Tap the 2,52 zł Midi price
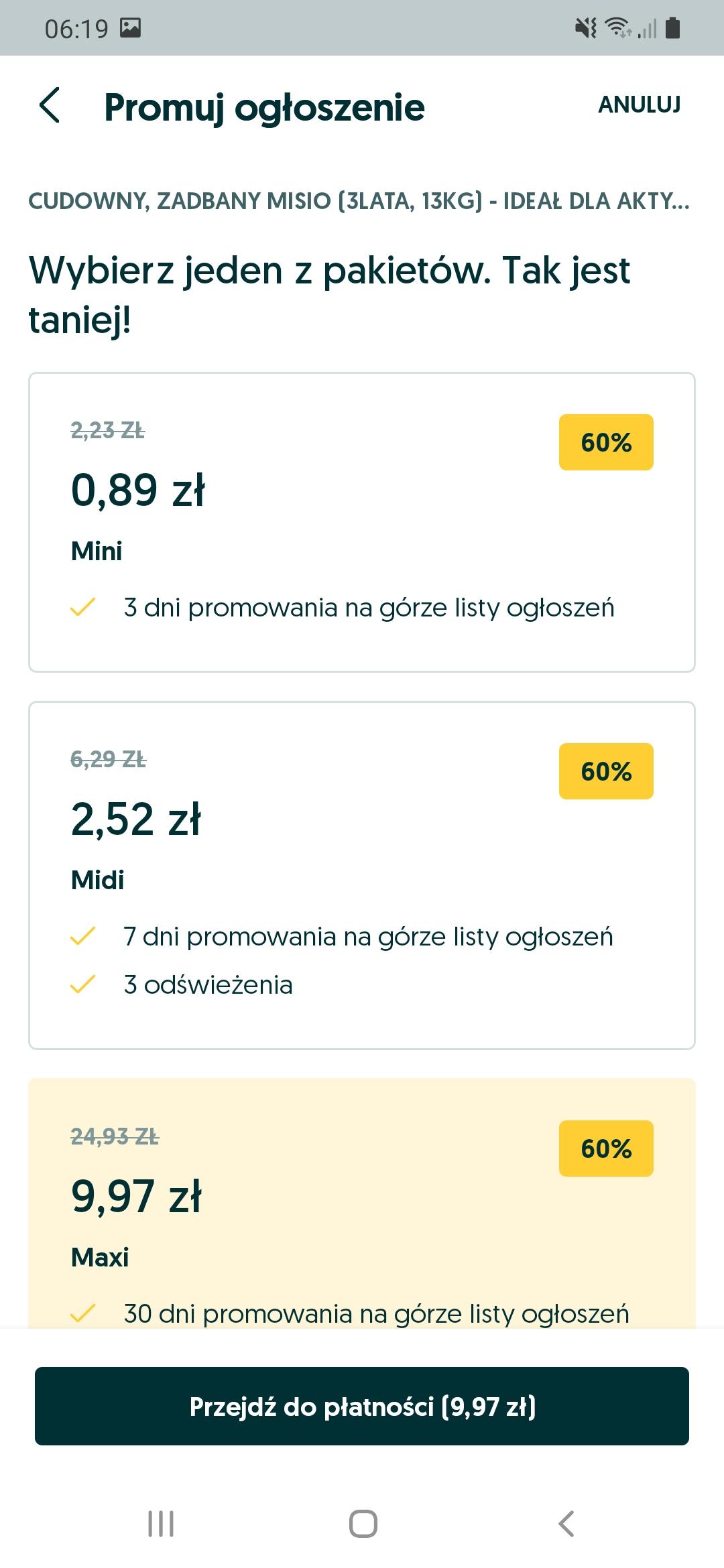Viewport: 724px width, 1568px height. pos(136,819)
